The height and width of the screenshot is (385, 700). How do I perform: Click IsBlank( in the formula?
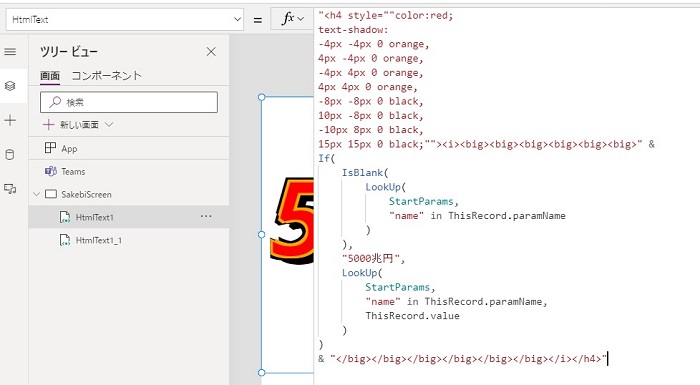pos(365,173)
